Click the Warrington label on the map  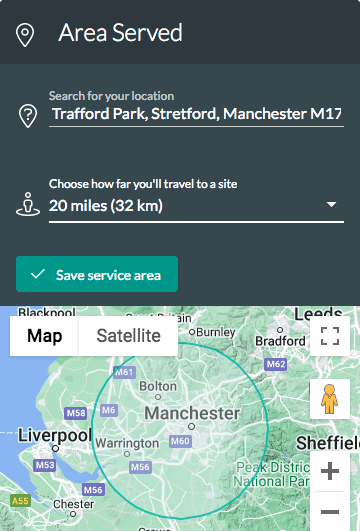tap(127, 443)
